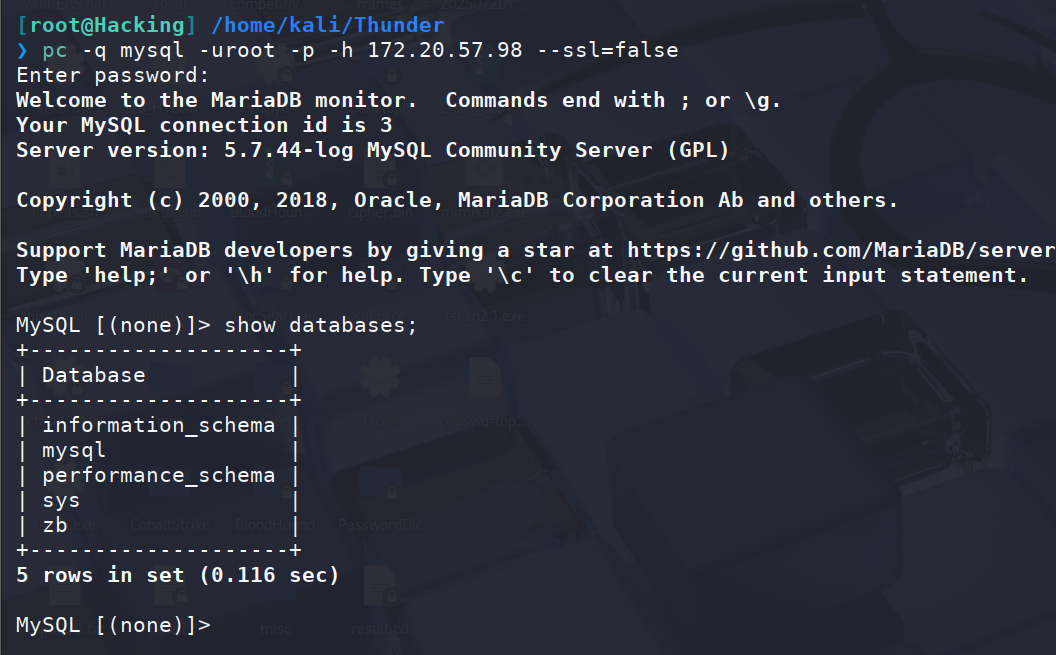This screenshot has width=1056, height=655.
Task: Select the zb database row
Action: pyautogui.click(x=158, y=524)
